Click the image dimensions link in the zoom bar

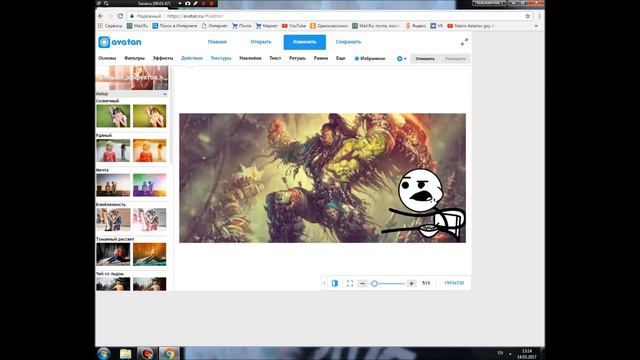(x=454, y=283)
